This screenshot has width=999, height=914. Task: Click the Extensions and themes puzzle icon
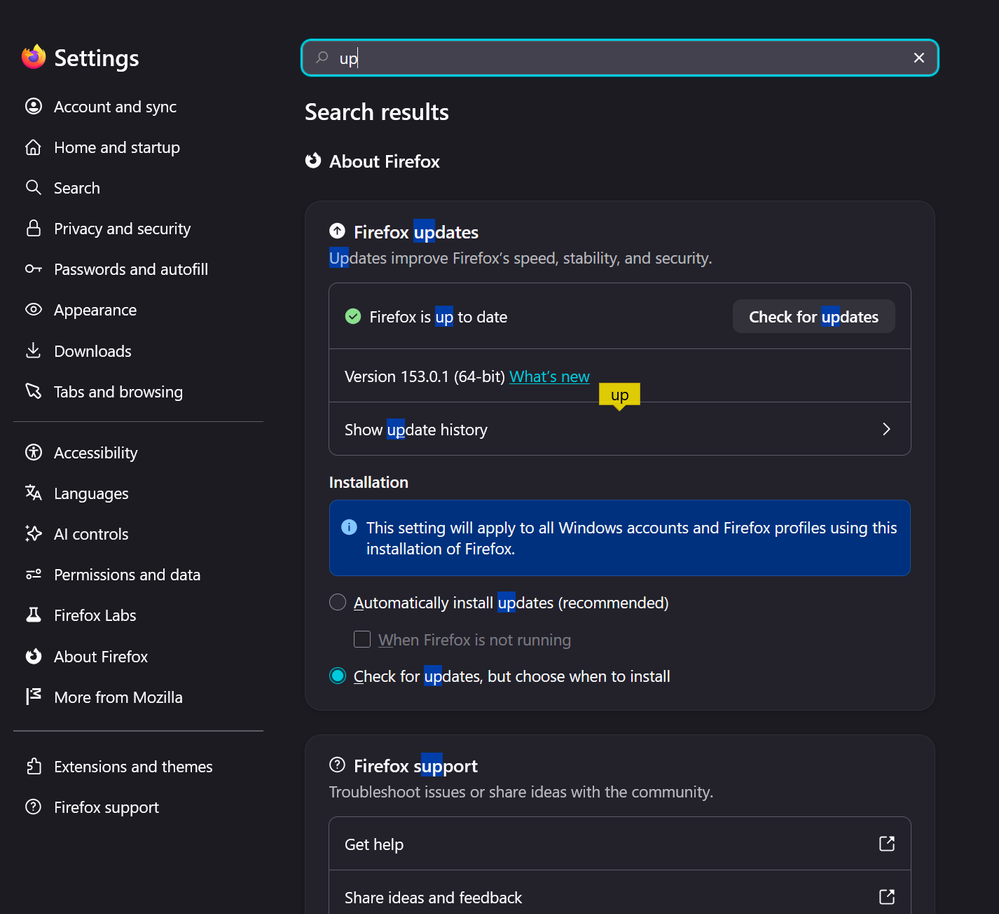pos(33,766)
